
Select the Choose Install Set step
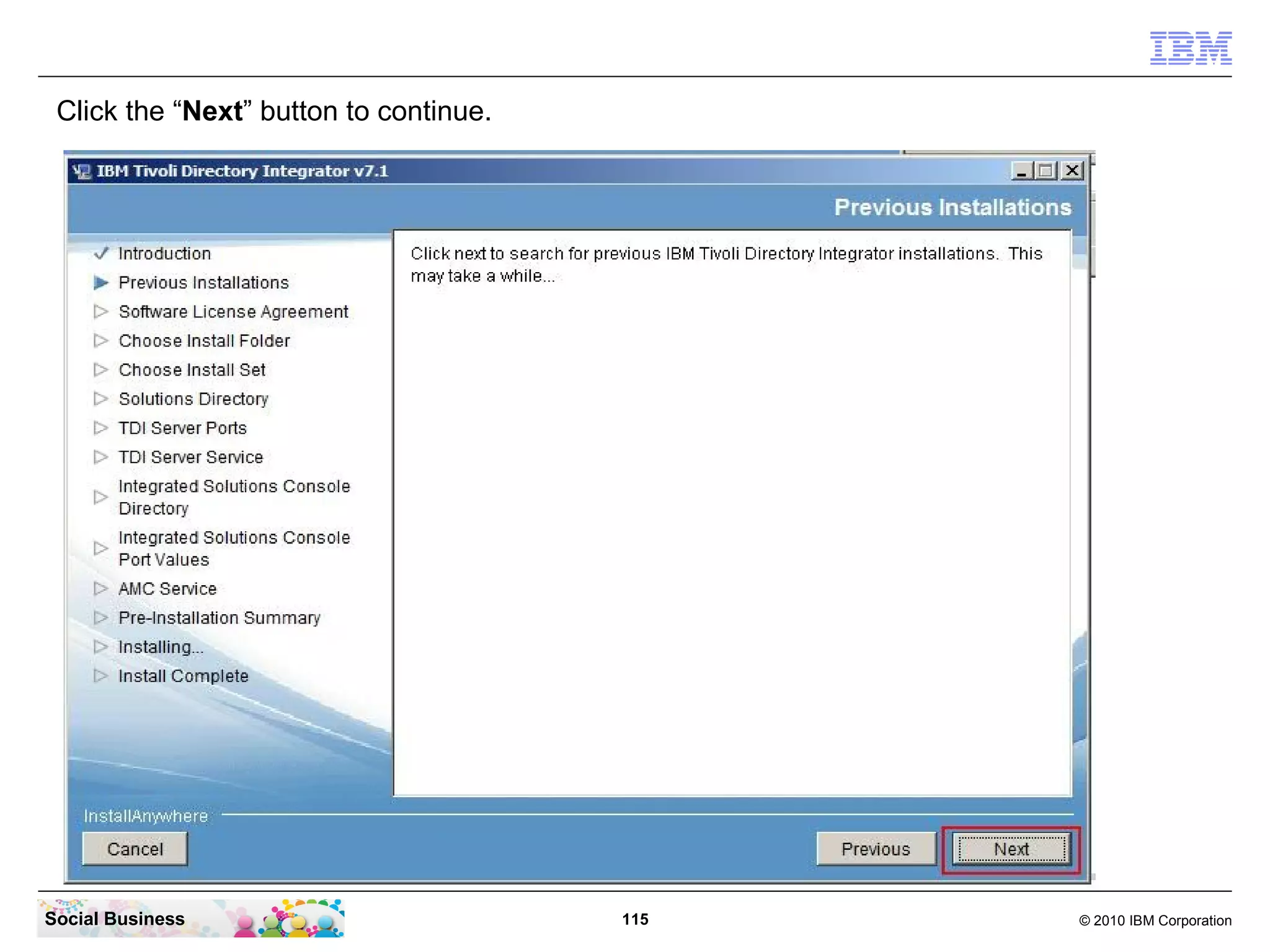(x=192, y=370)
